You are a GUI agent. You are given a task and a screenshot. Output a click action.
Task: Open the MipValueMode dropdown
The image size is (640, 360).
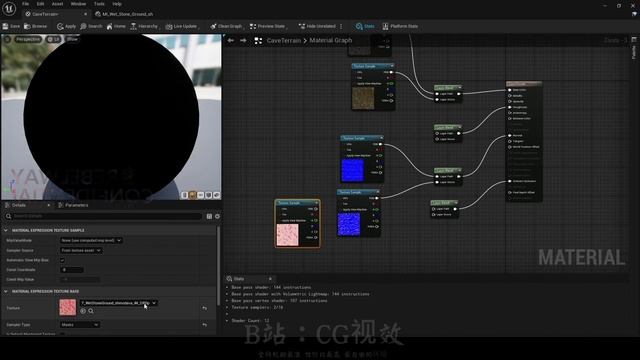pos(91,240)
